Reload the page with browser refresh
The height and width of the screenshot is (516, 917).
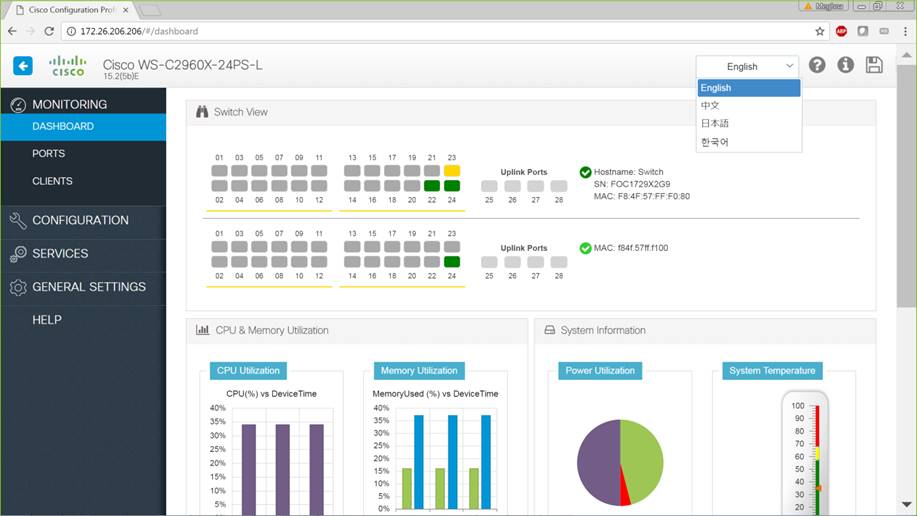click(49, 32)
